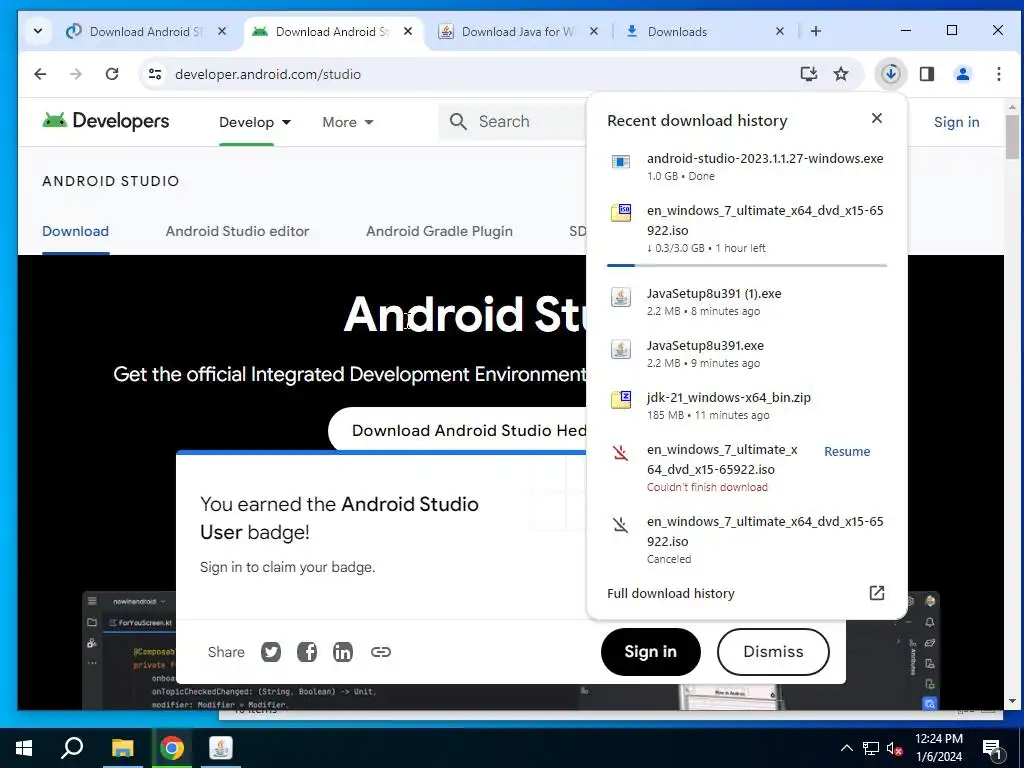Select the Android Studio editor tab
The width and height of the screenshot is (1024, 768).
[237, 231]
